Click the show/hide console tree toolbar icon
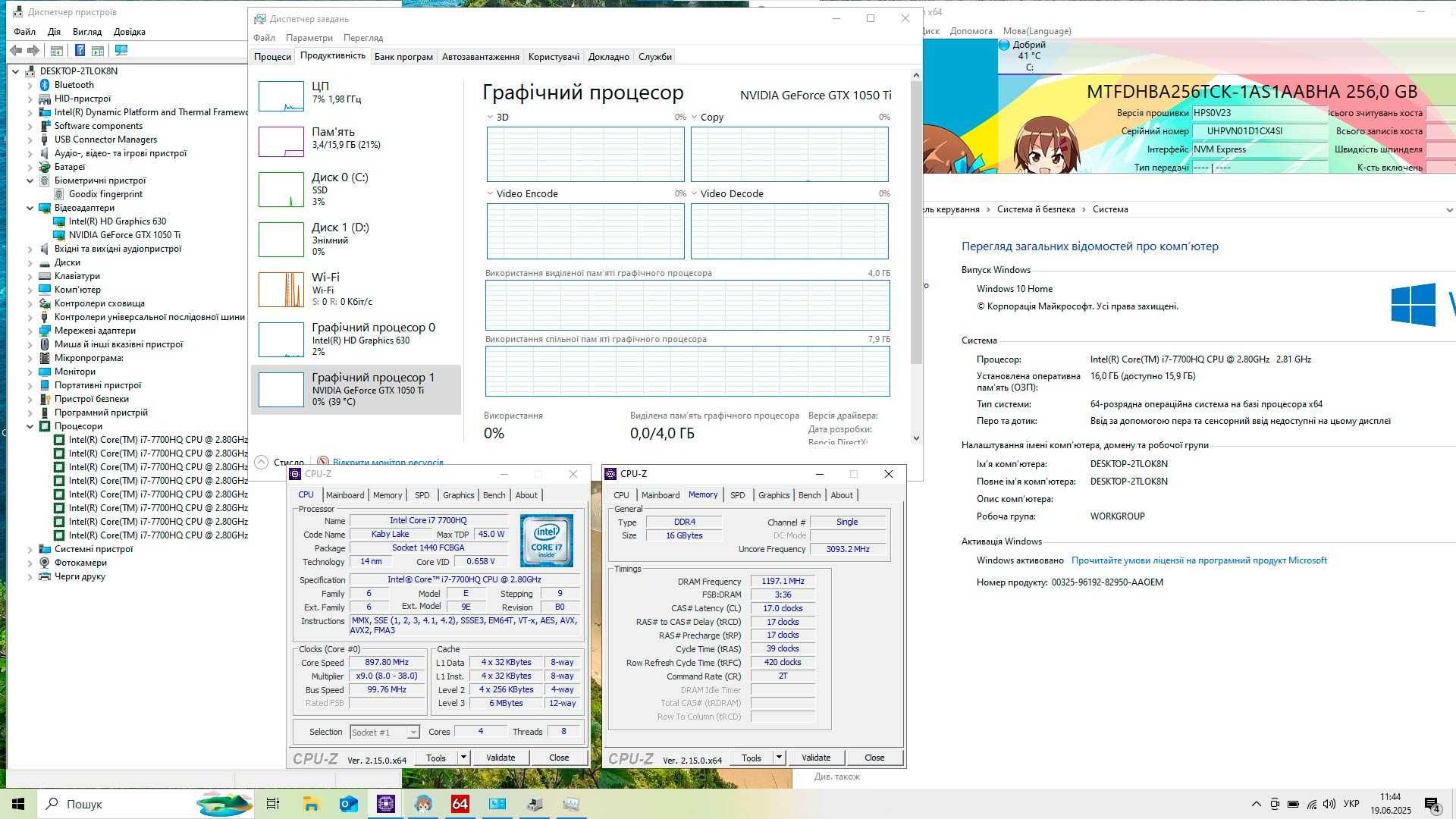Viewport: 1456px width, 819px height. [x=56, y=50]
